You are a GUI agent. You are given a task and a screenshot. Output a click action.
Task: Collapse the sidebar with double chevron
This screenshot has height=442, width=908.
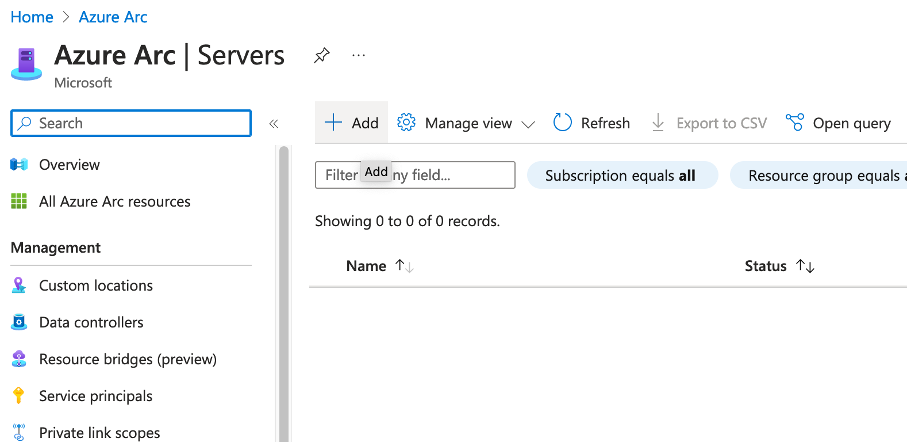[x=274, y=123]
